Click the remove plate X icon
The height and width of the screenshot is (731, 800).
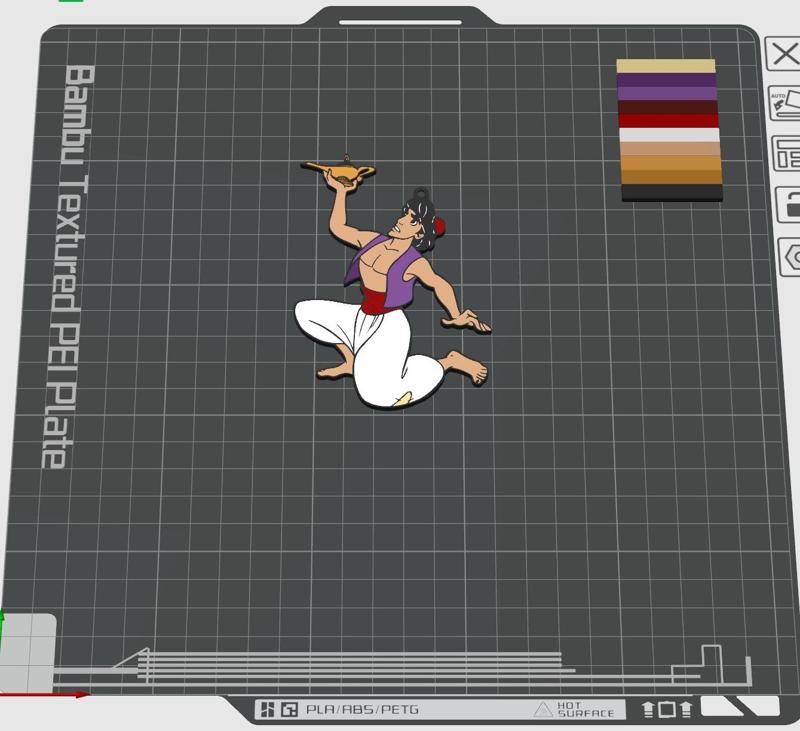click(x=783, y=54)
